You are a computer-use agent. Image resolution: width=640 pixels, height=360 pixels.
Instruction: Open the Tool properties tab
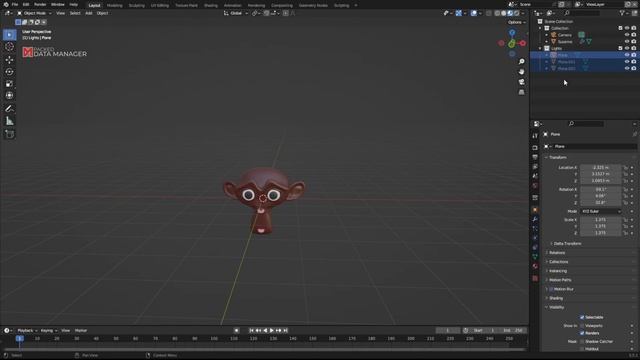pyautogui.click(x=535, y=136)
